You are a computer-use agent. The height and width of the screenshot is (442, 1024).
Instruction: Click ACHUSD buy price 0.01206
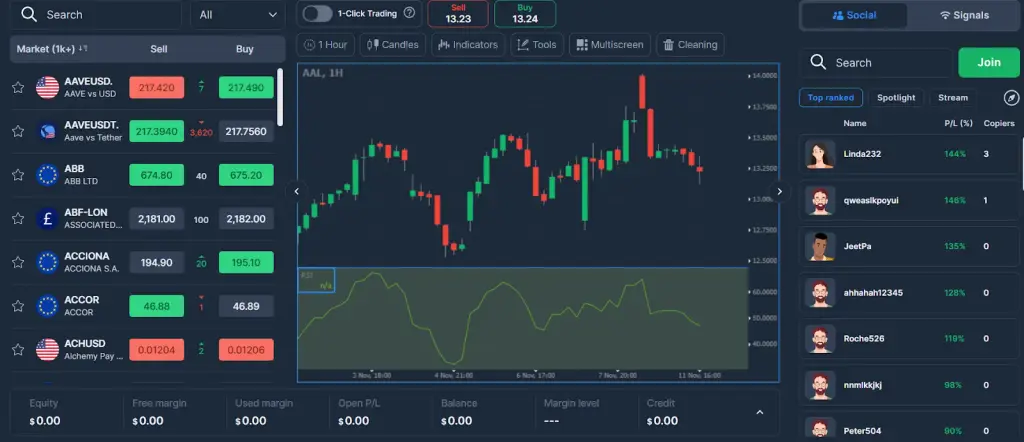coord(246,350)
